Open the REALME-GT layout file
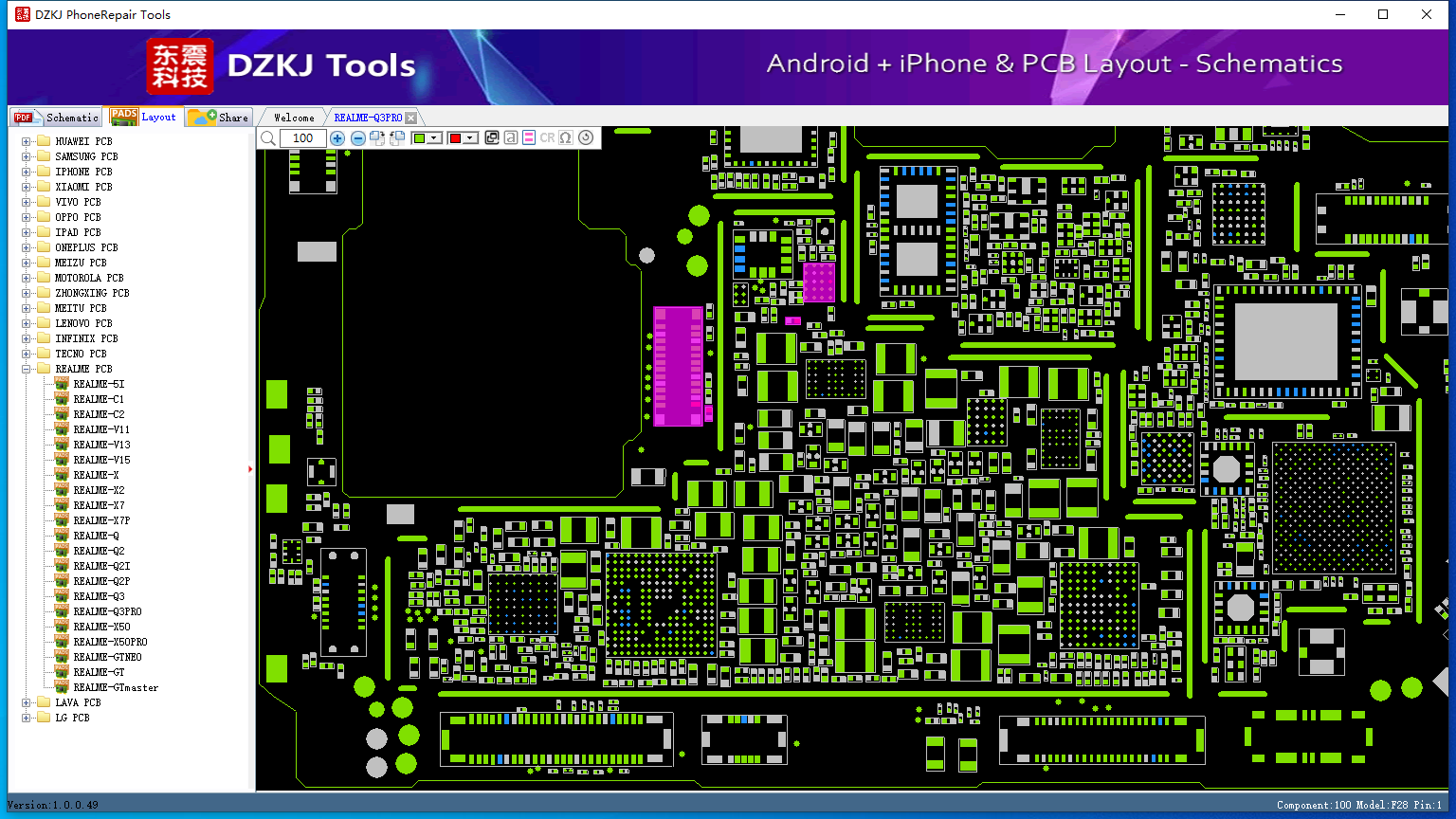 [99, 672]
